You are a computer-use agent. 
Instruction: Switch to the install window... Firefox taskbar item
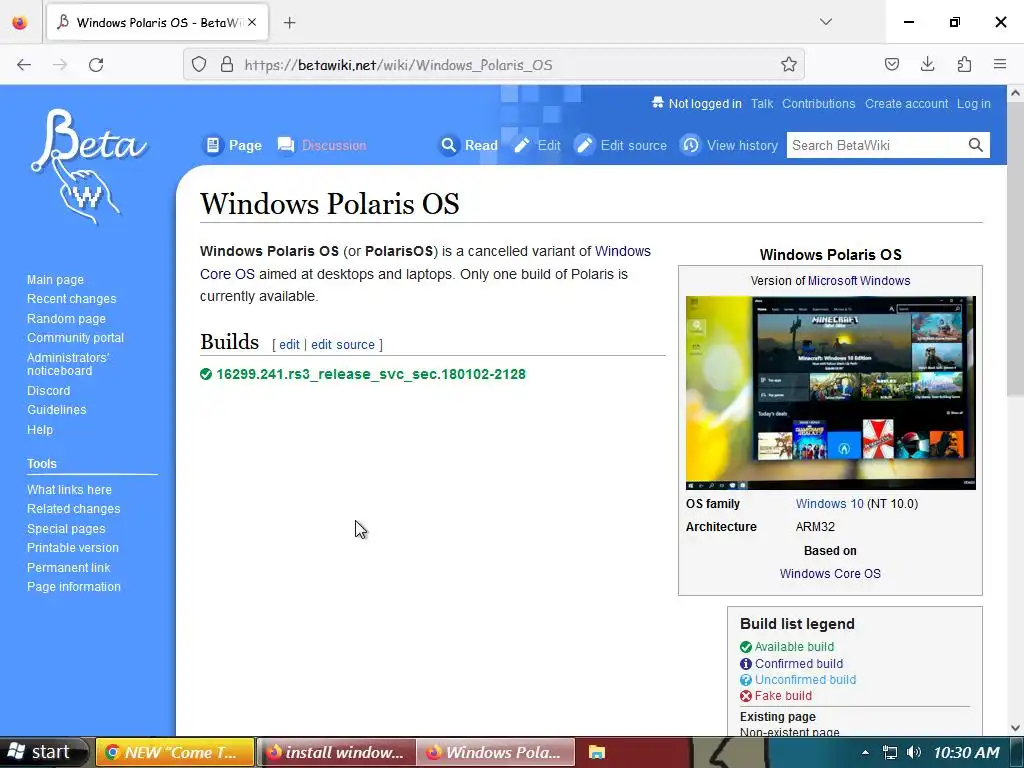tap(336, 752)
